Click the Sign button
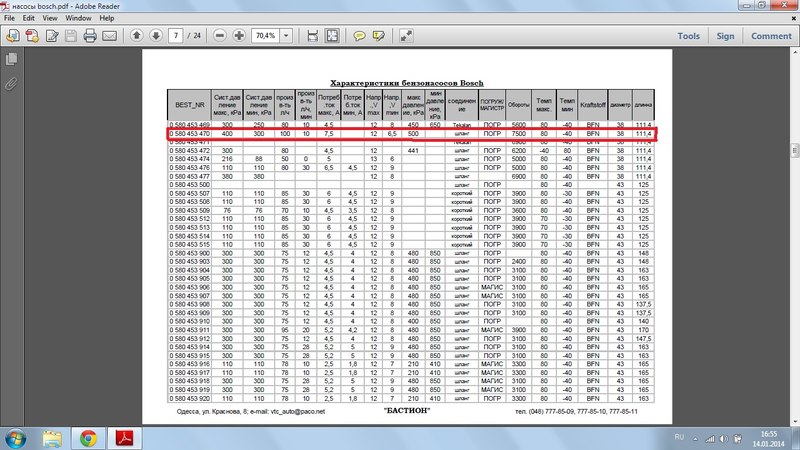Viewport: 800px width, 450px height. (725, 36)
